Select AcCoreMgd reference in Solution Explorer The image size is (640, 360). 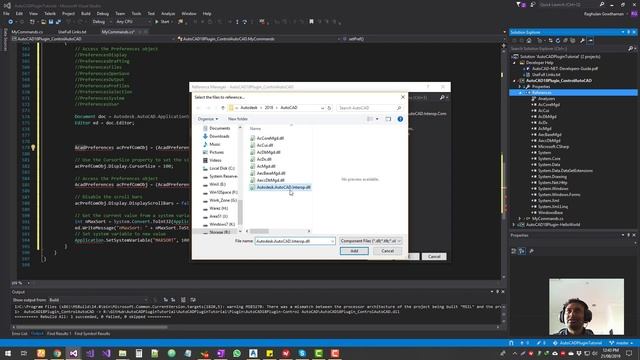point(549,104)
